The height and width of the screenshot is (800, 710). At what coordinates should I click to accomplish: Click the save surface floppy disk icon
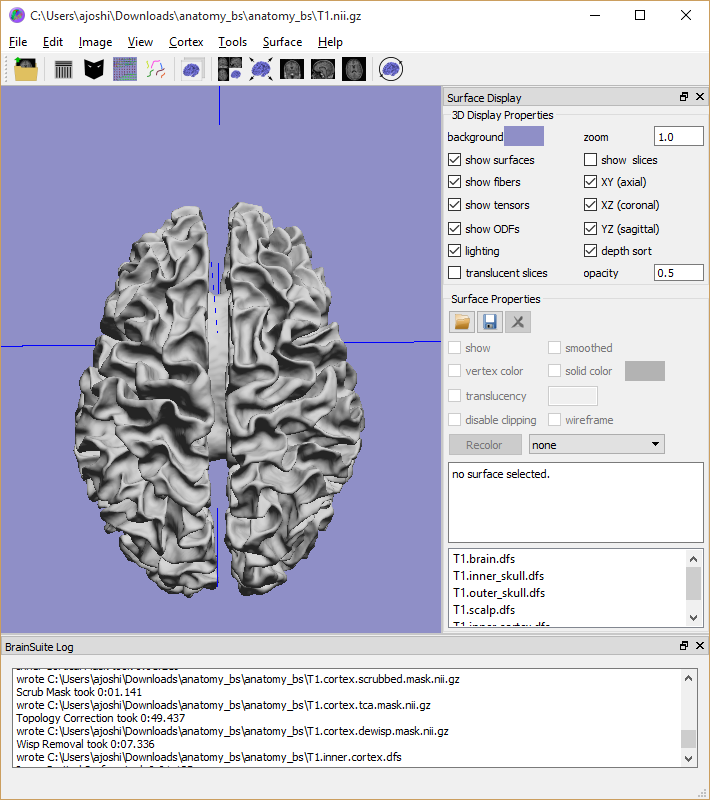point(490,322)
